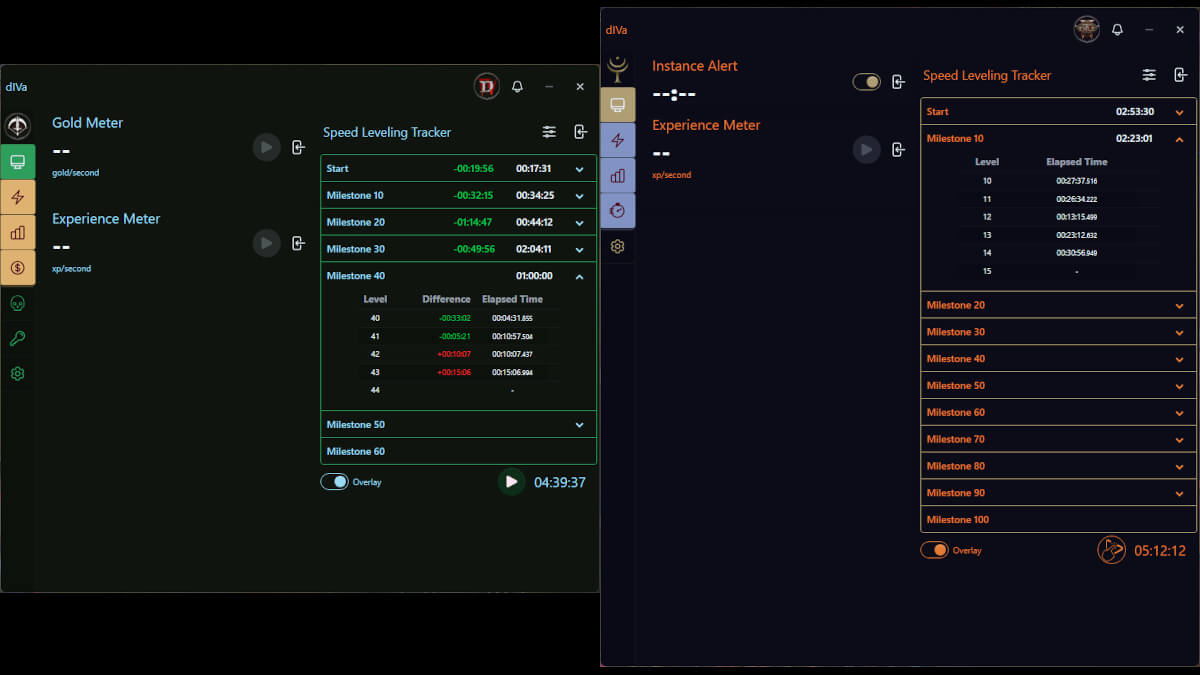Open the Speed Leveling Tracker filter options

point(549,131)
